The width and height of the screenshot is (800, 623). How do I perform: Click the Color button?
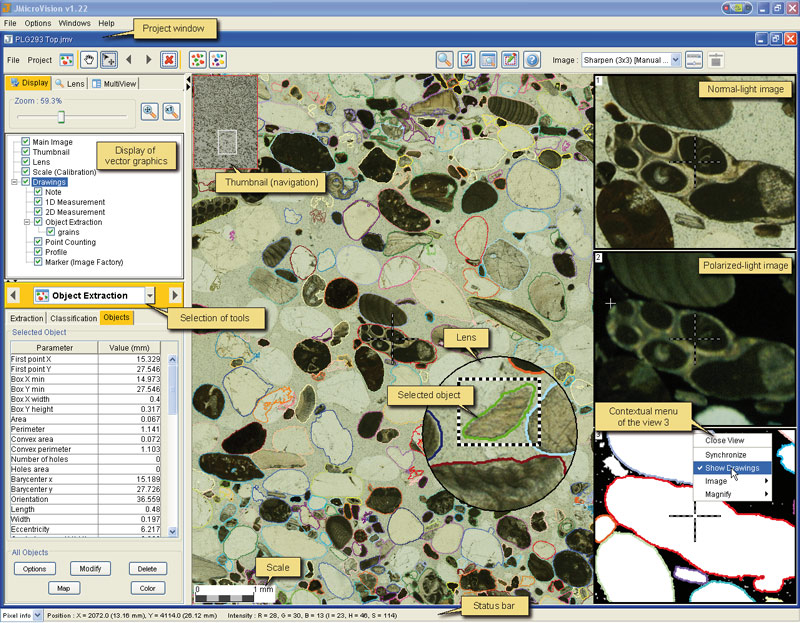coord(147,588)
